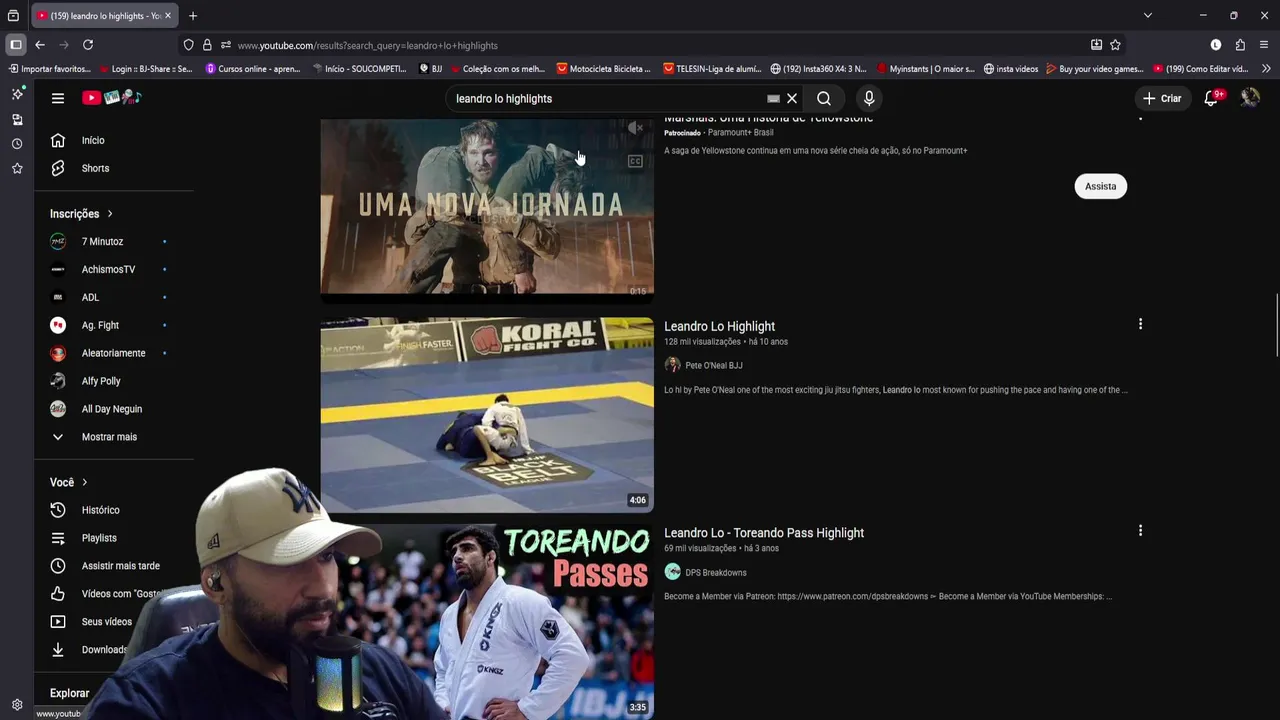Screen dimensions: 1280x720
Task: Open the YouTube hamburger guide menu
Action: coord(58,98)
